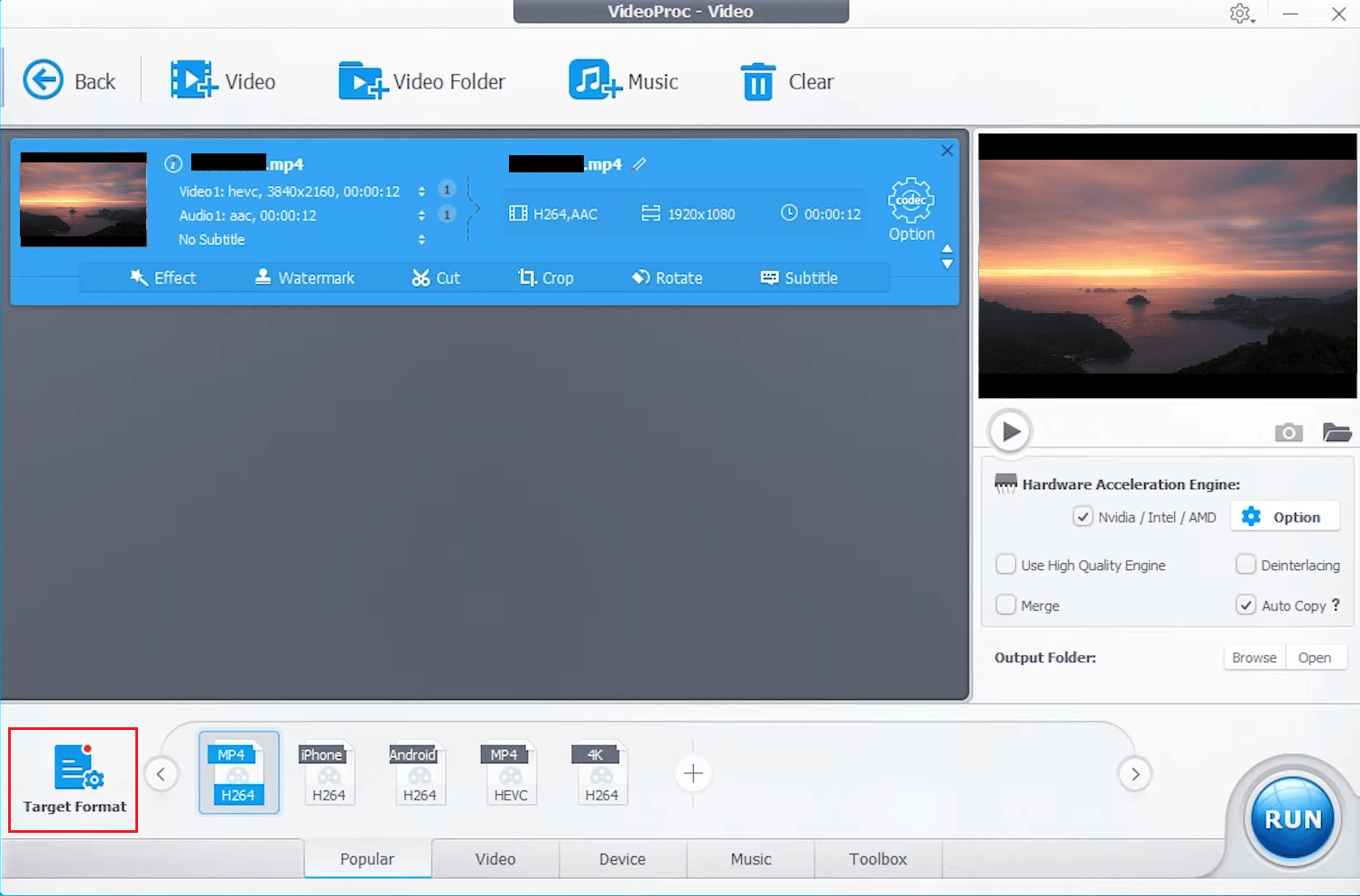Viewport: 1360px width, 896px height.
Task: Add Music file
Action: (623, 81)
